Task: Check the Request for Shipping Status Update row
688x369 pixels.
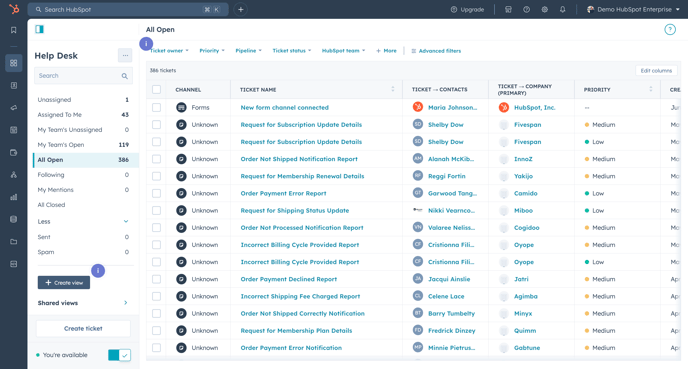Action: (156, 210)
